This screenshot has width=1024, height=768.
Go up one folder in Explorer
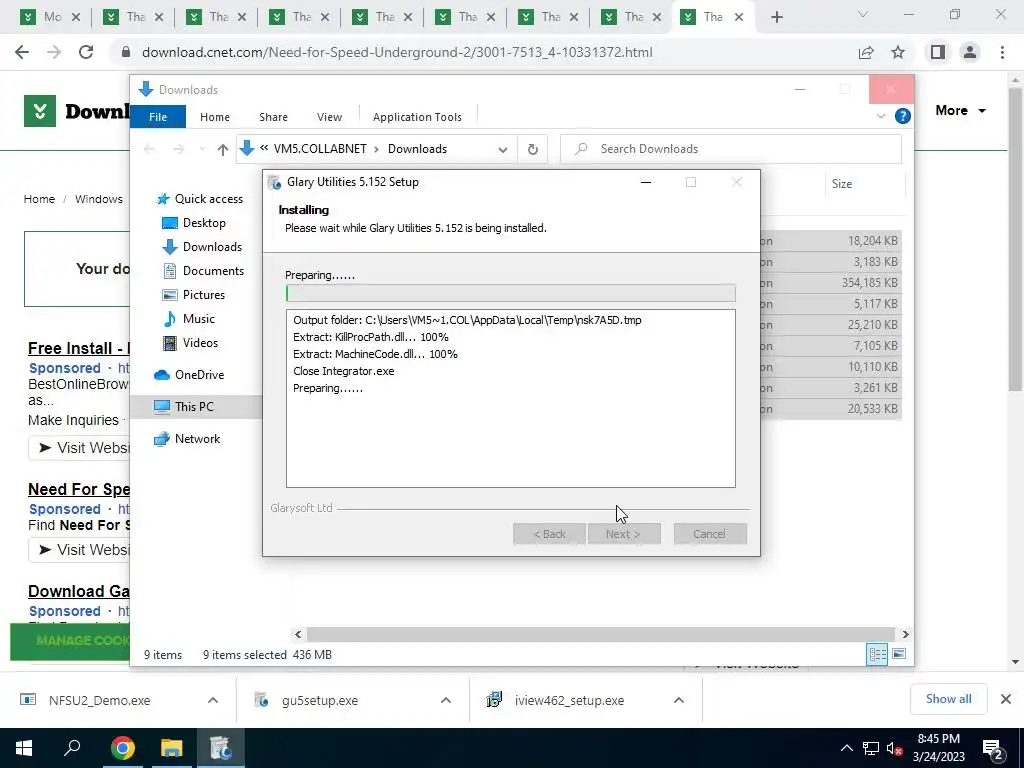tap(223, 150)
